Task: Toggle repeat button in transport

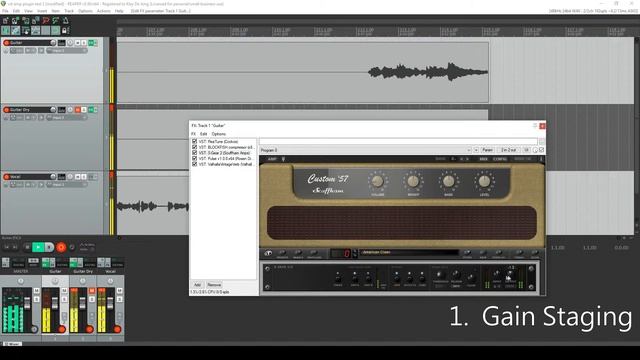Action: click(72, 247)
